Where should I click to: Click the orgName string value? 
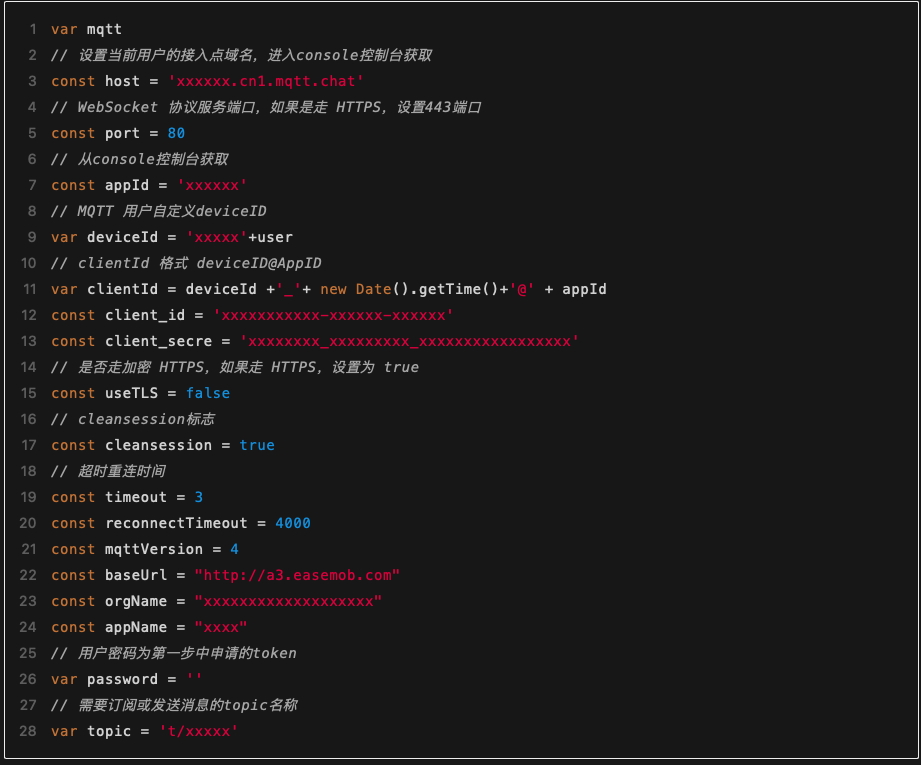click(x=288, y=601)
